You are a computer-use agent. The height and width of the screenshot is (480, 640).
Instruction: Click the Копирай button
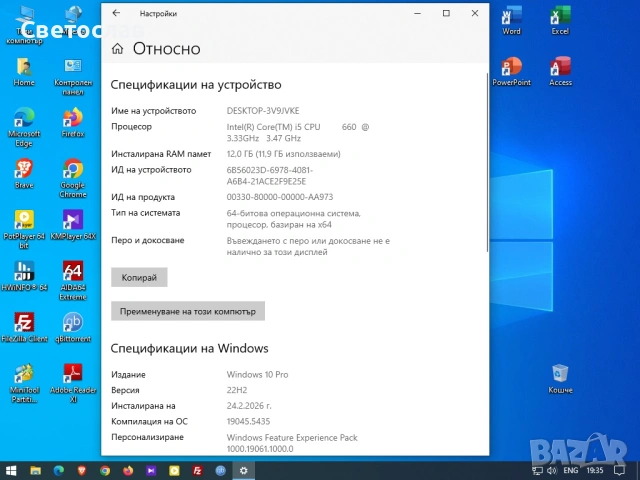[x=139, y=277]
